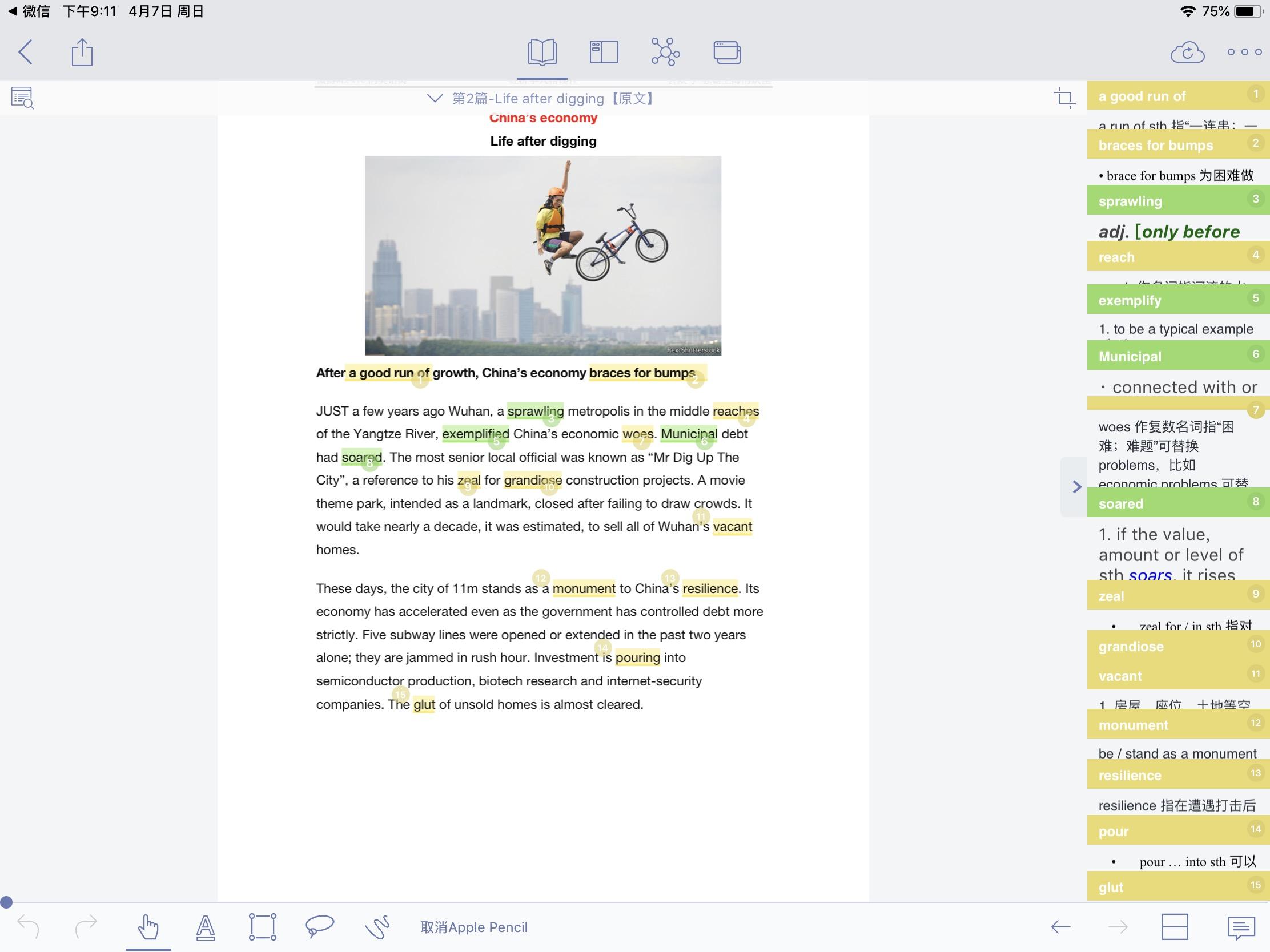This screenshot has height=952, width=1270.
Task: Select the text highlight A tool
Action: (205, 927)
